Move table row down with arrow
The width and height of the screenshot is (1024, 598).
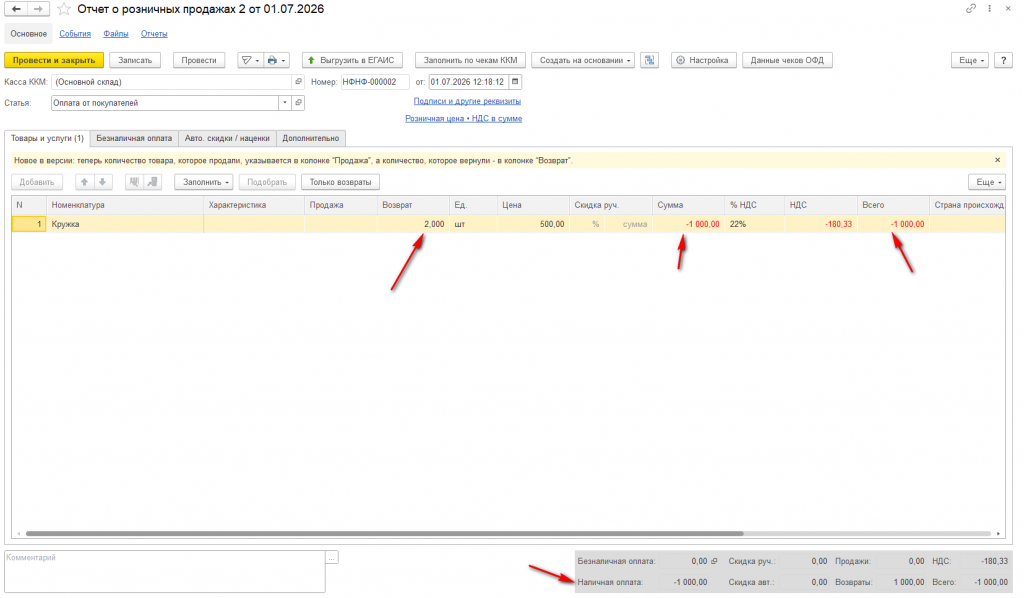click(103, 182)
